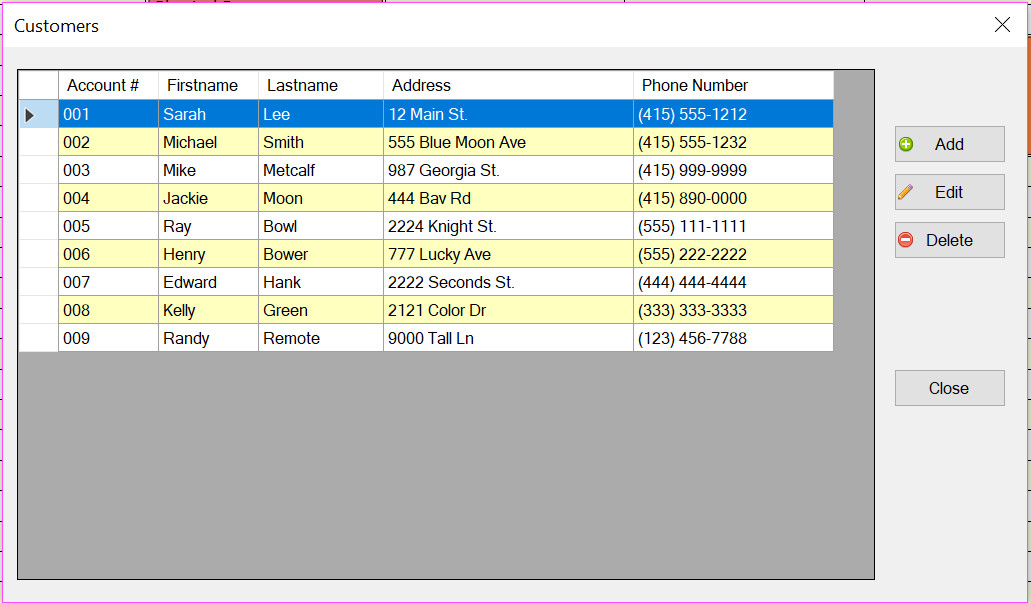
Task: Select last name Lee
Action: click(321, 114)
